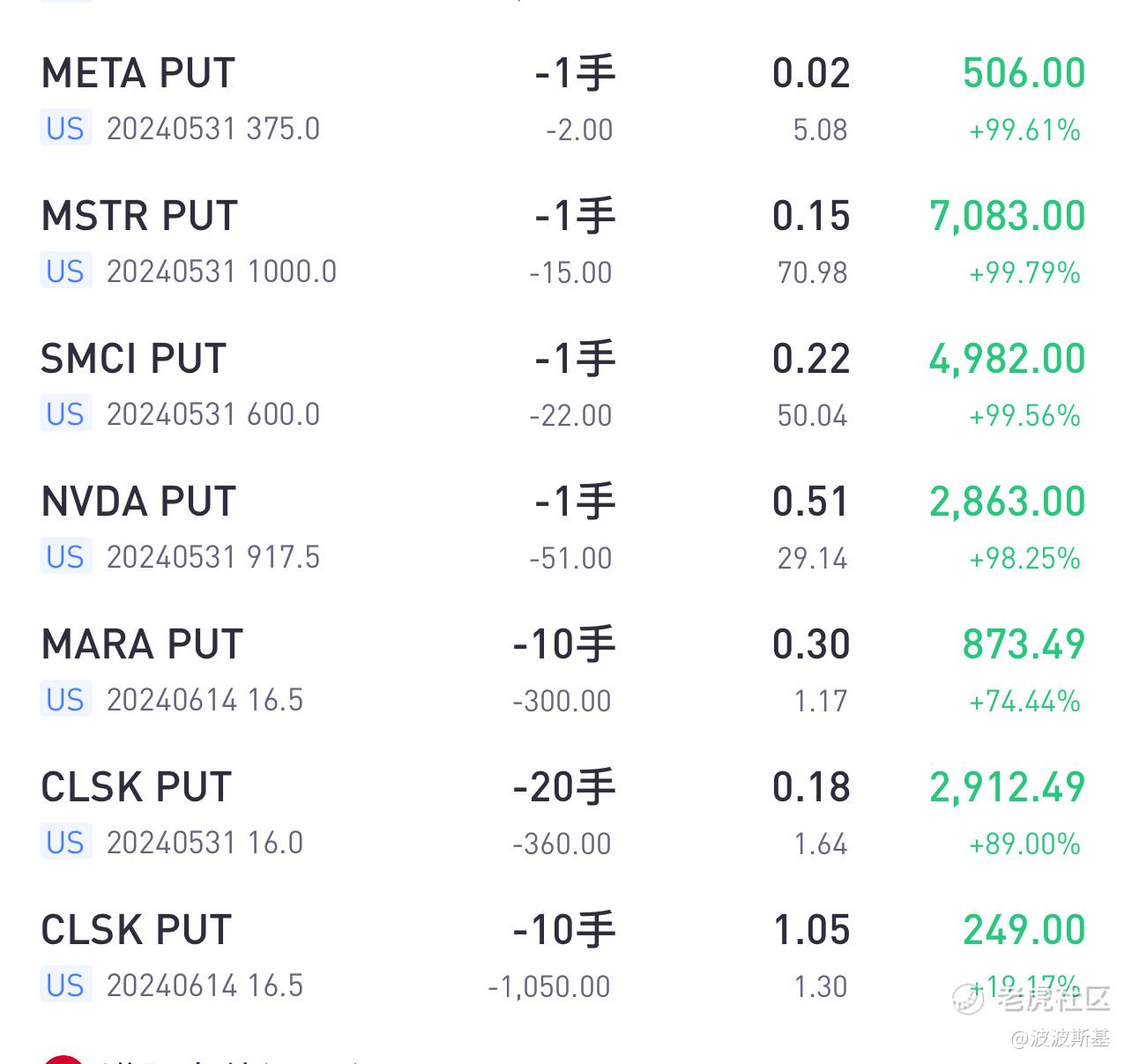Open the MSTR PUT 1000.0 position

pos(564,242)
